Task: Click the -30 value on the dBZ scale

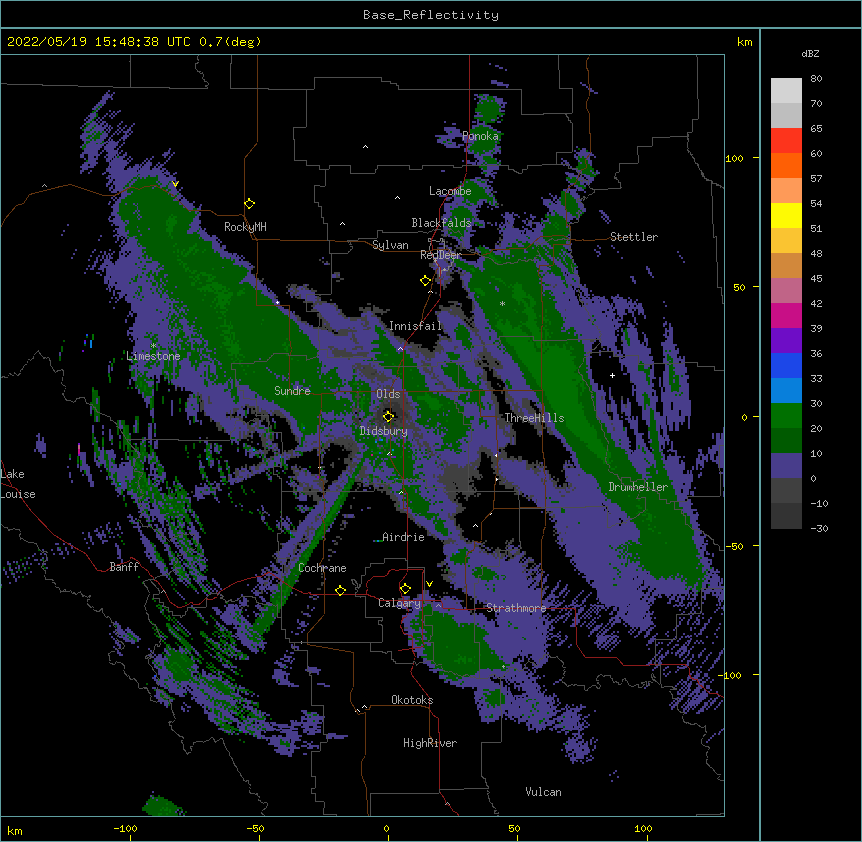Action: coord(819,528)
